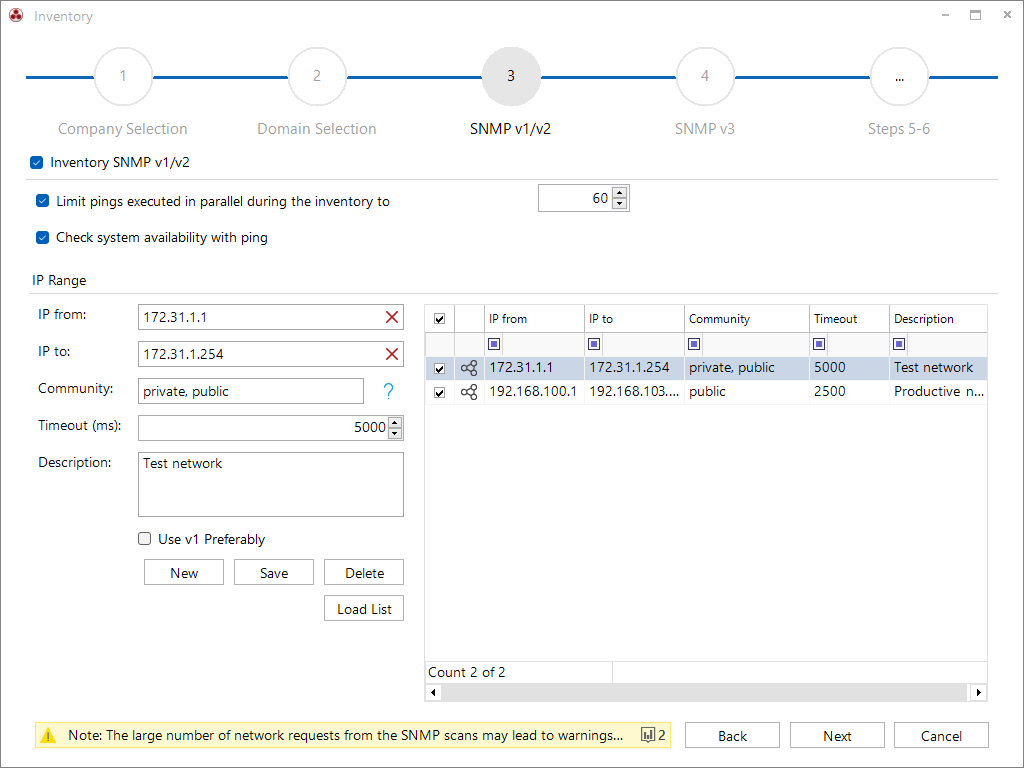The height and width of the screenshot is (768, 1024).
Task: Select timeout cell showing 2500
Action: click(849, 392)
